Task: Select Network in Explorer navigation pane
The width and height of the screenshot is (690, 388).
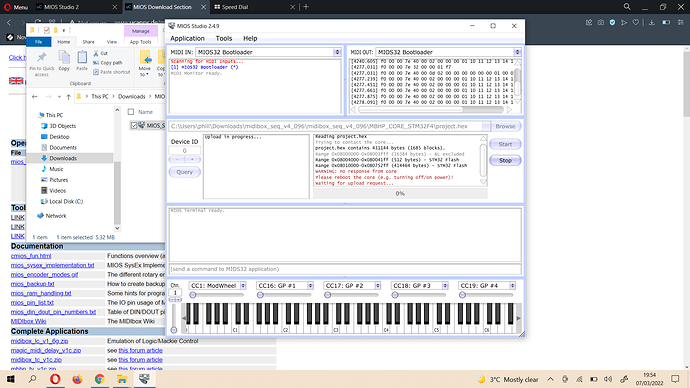Action: tap(55, 216)
